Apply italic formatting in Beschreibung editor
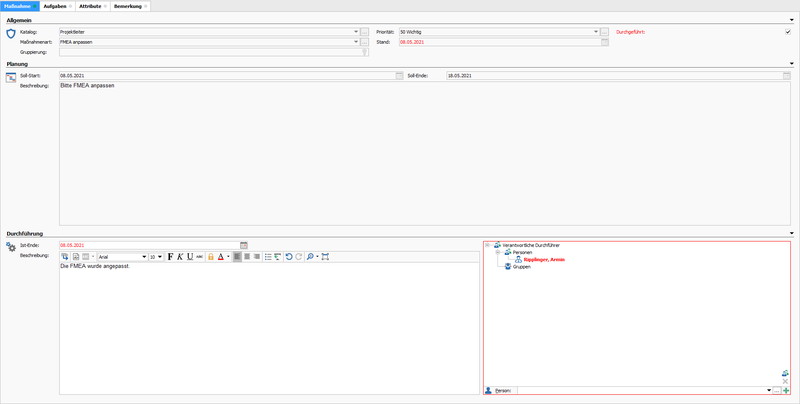The image size is (800, 404). point(180,257)
